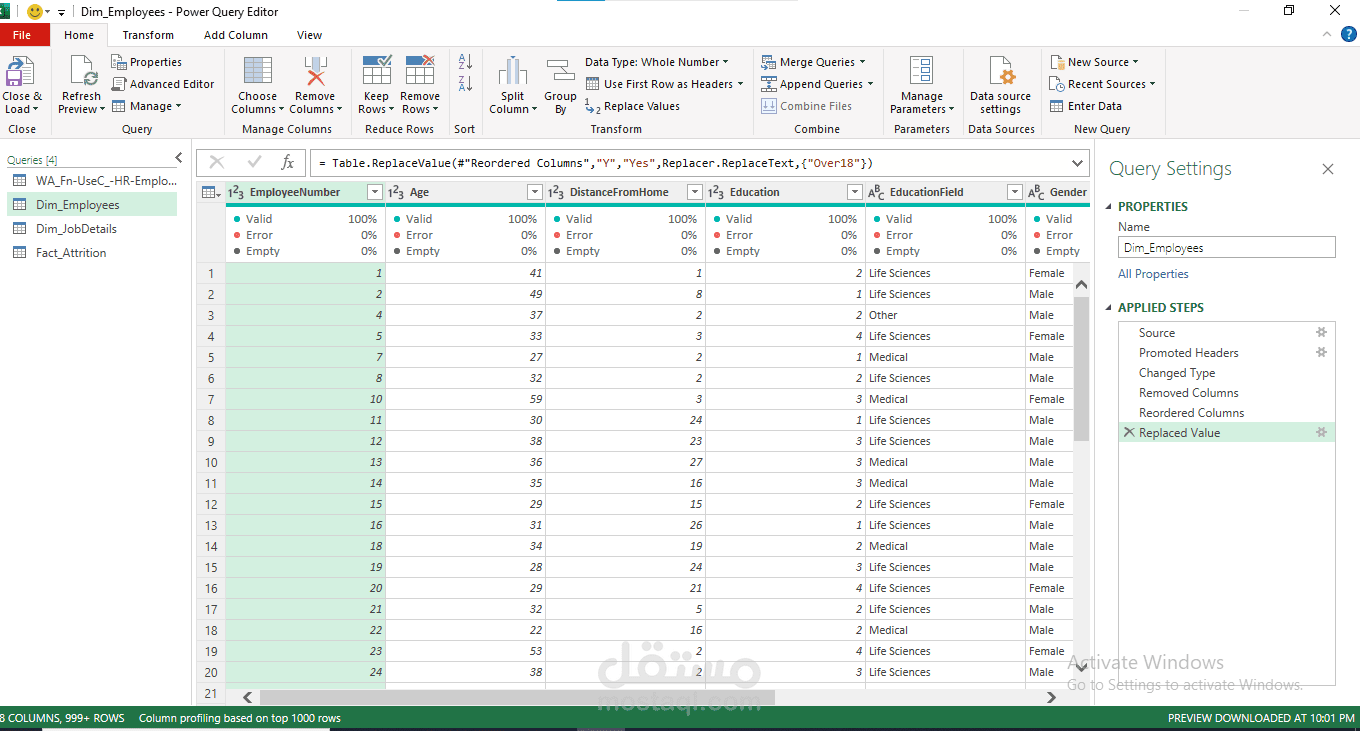
Task: Open Use First Row as Headers dropdown
Action: pyautogui.click(x=665, y=84)
